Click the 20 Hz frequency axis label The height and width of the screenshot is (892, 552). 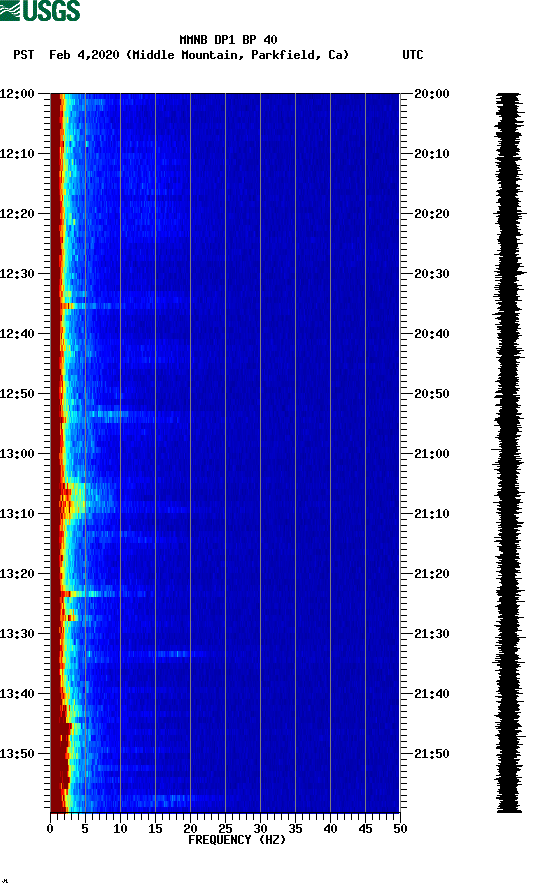(190, 829)
